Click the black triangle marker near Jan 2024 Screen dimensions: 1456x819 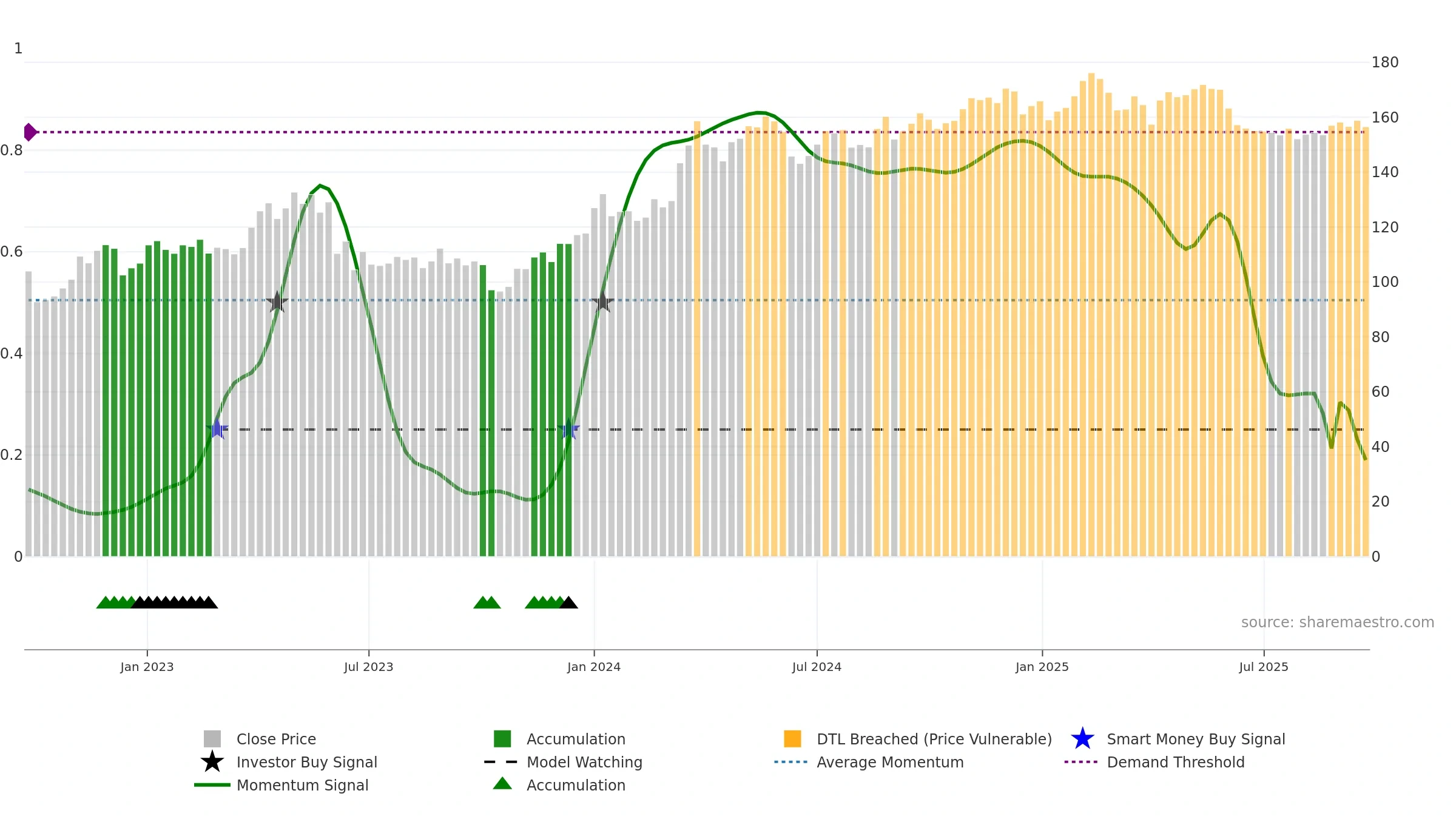click(x=568, y=603)
